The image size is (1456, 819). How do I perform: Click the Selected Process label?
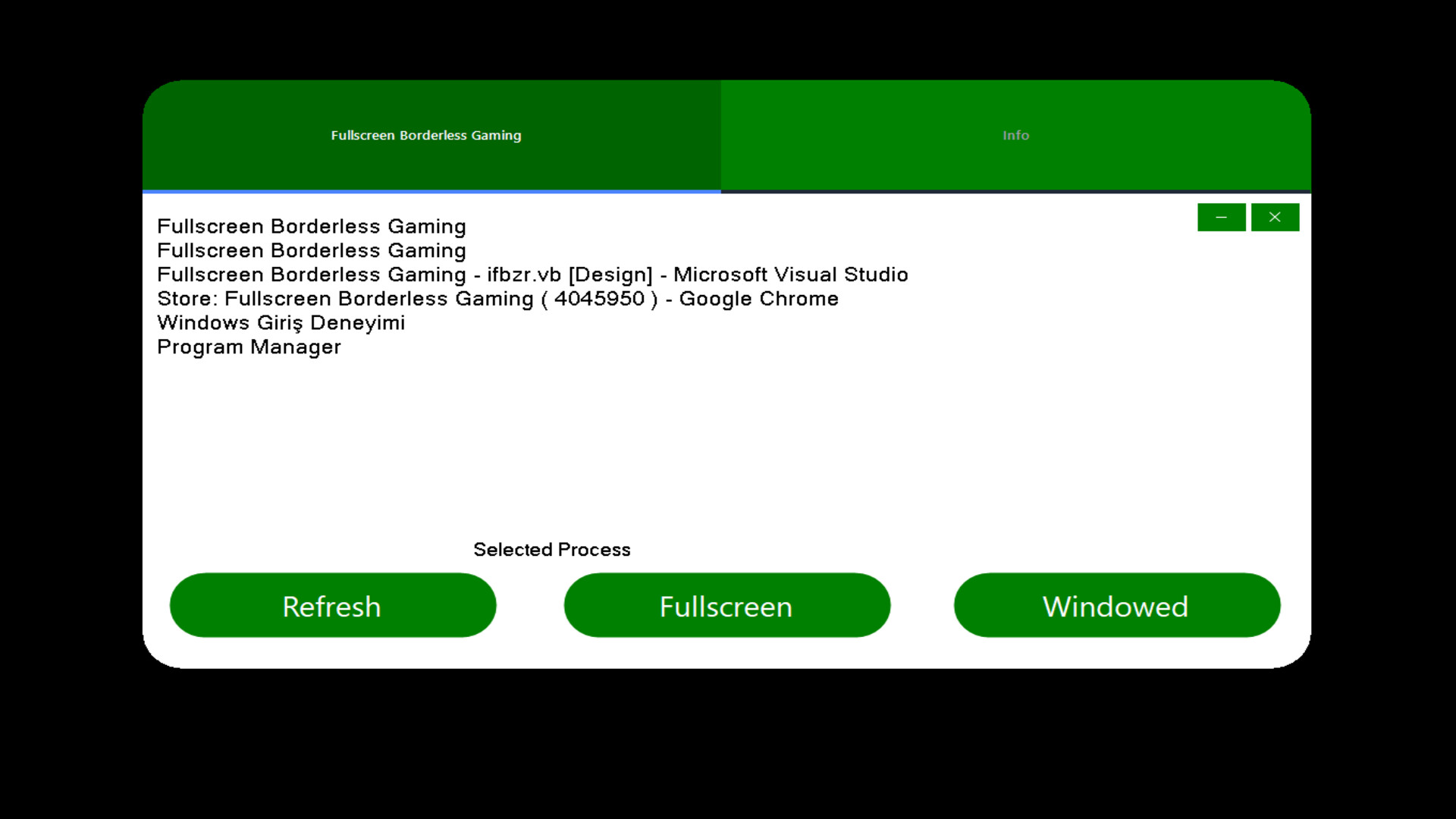[552, 549]
